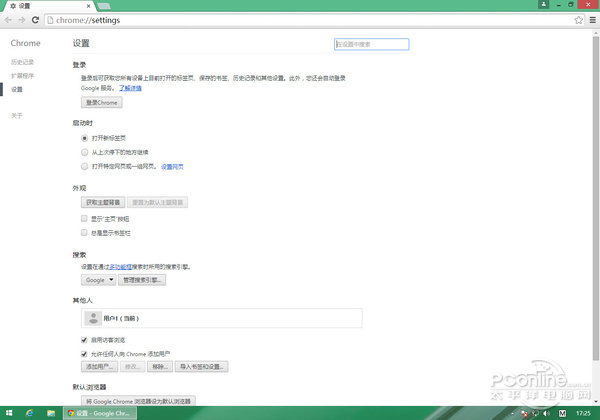600x420 pixels.
Task: Click the scrollbar down arrow
Action: [x=595, y=401]
